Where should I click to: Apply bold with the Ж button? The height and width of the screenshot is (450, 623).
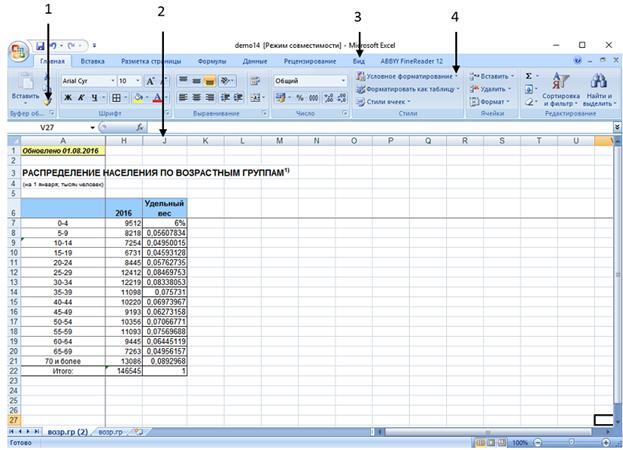tap(68, 98)
